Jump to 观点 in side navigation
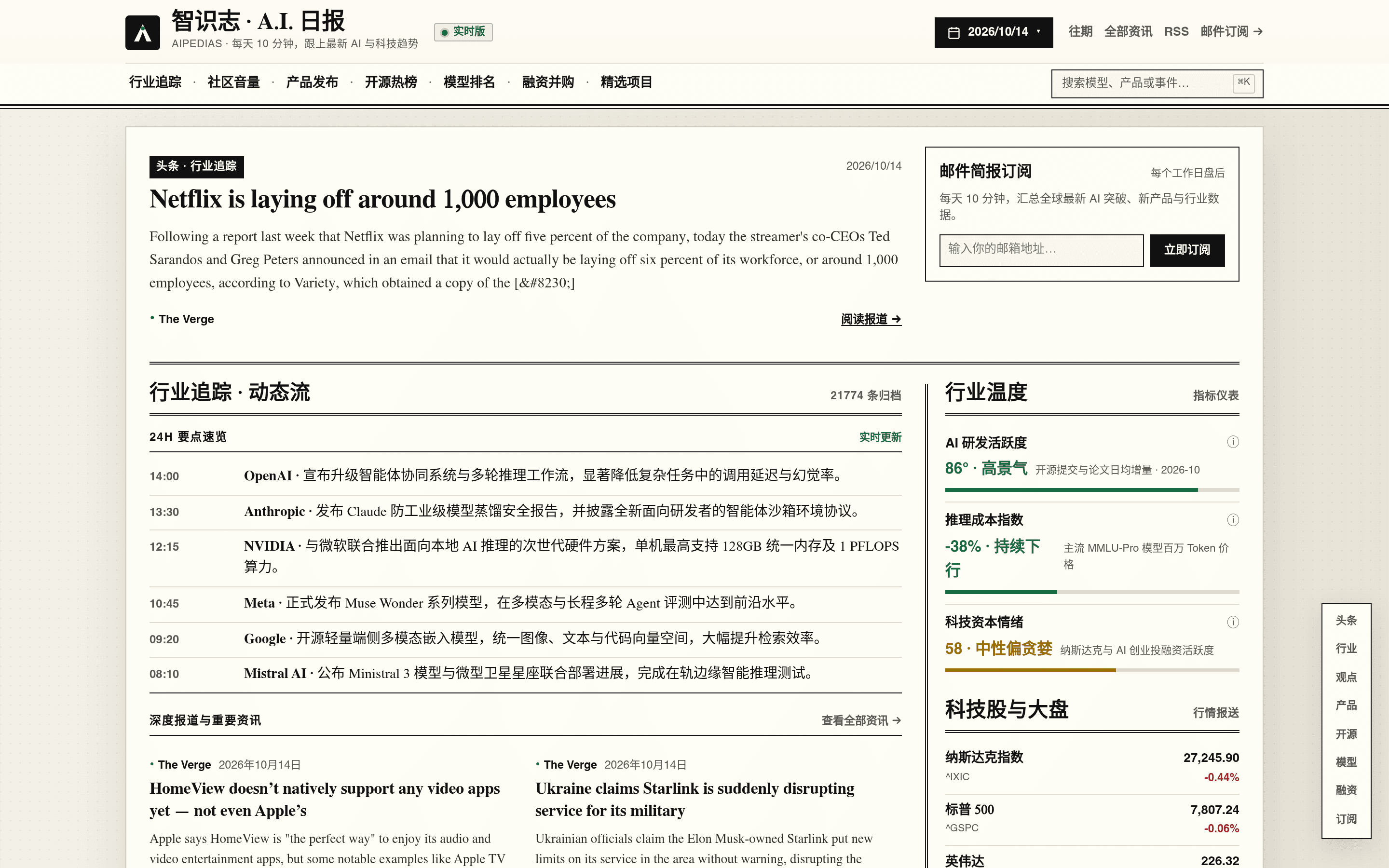This screenshot has width=1389, height=868. tap(1346, 678)
